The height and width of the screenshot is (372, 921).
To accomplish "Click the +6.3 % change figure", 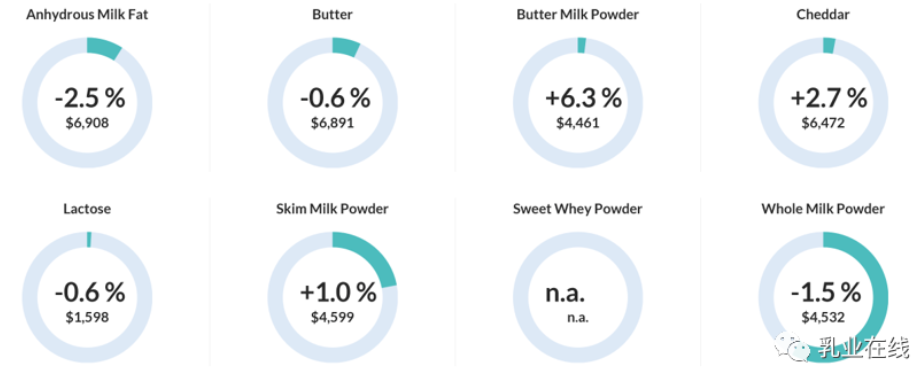I will point(583,98).
